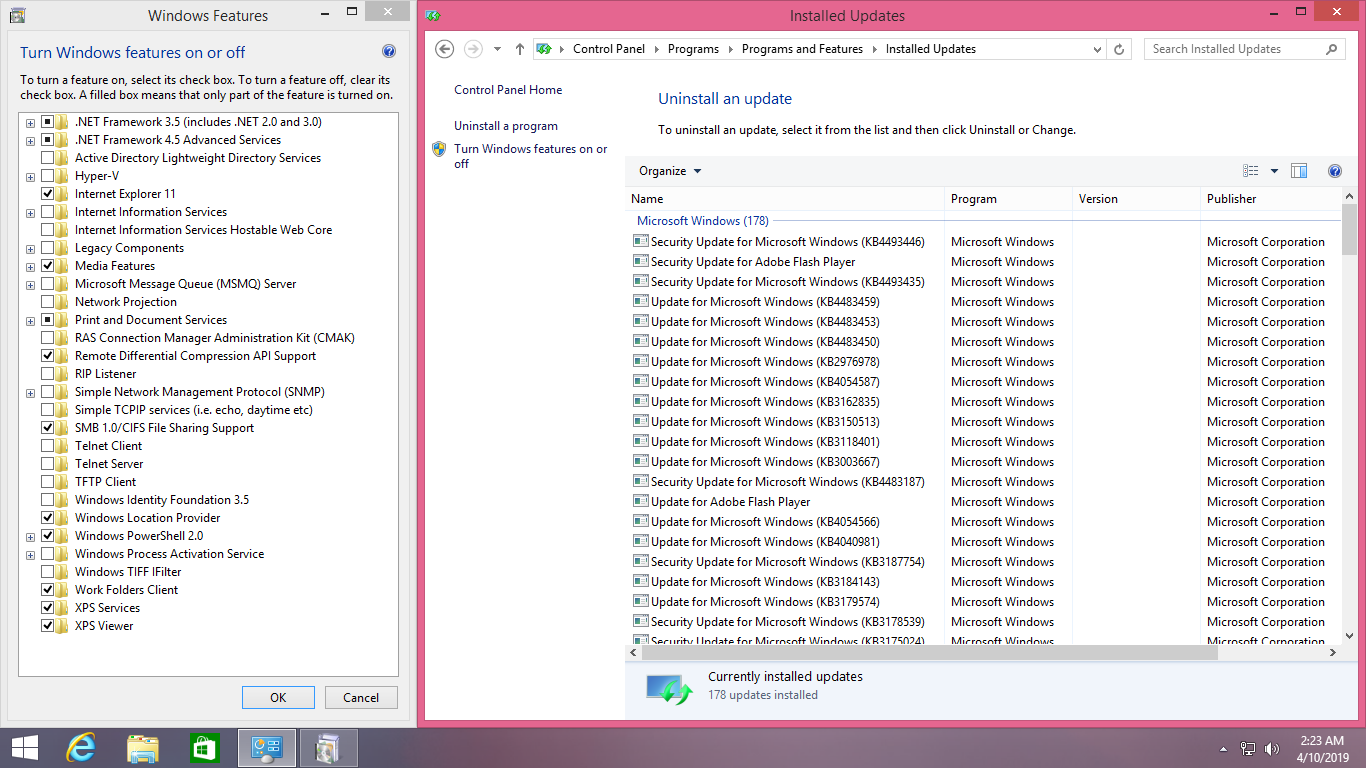This screenshot has width=1366, height=768.
Task: Click the Up arrow beside address bar
Action: point(519,49)
